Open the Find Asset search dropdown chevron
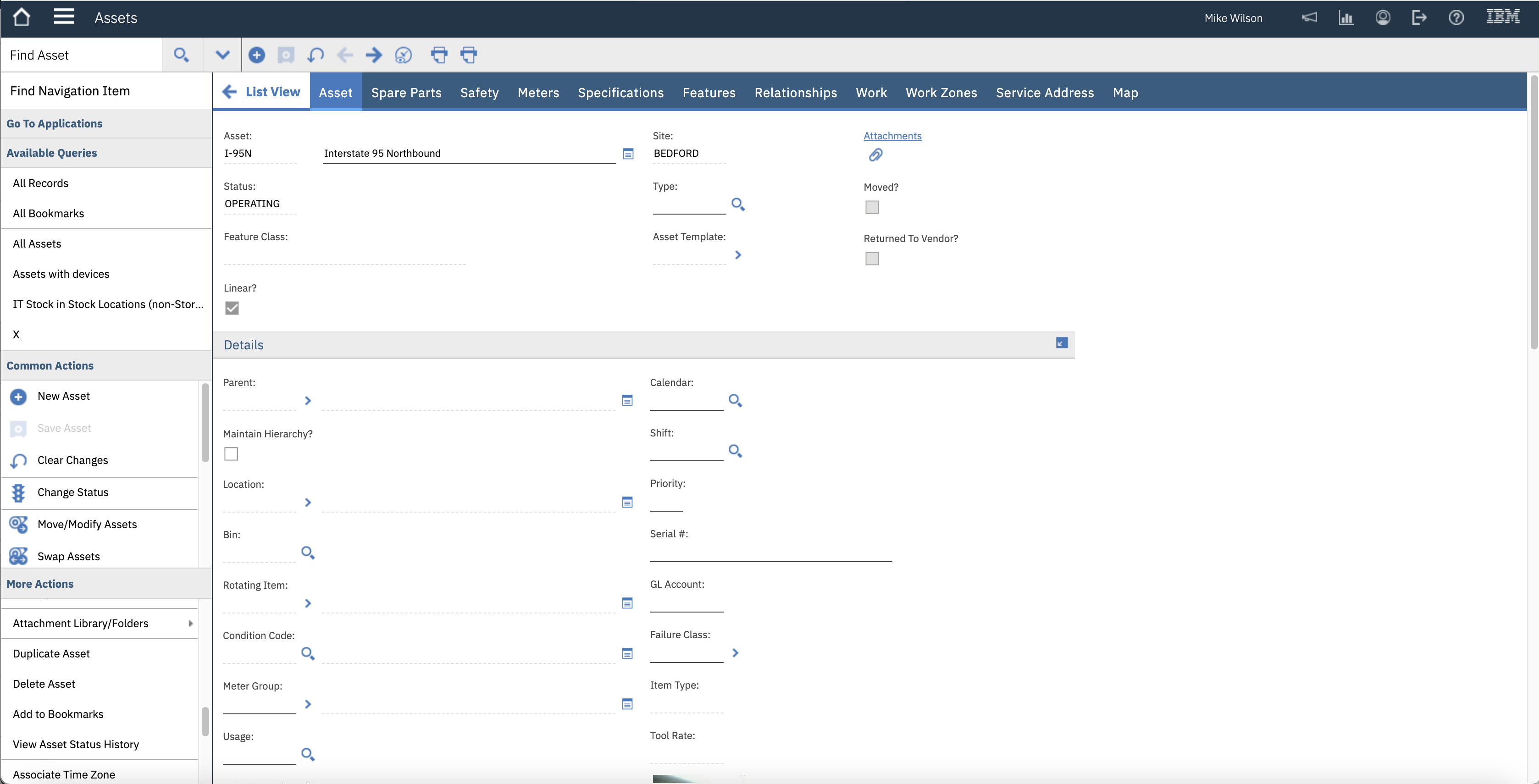Screen dimensions: 1539x784 (222, 55)
